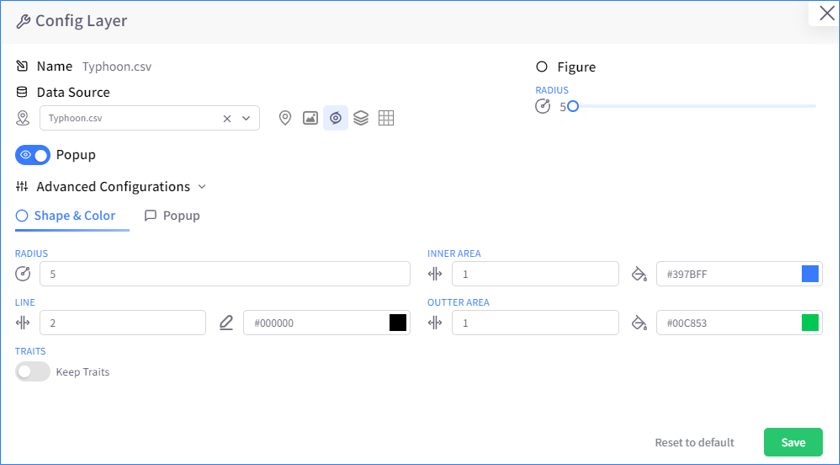This screenshot has width=840, height=465.
Task: Click the #397BFF color field
Action: [739, 274]
